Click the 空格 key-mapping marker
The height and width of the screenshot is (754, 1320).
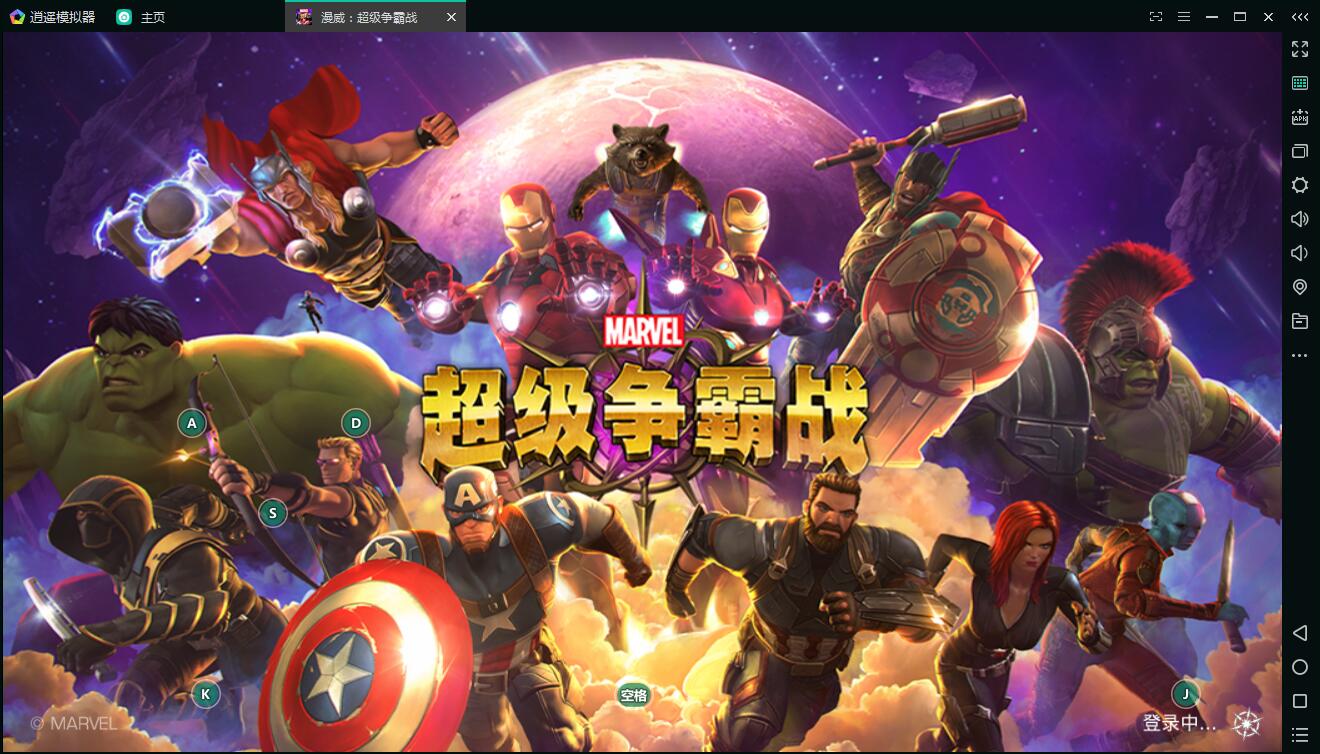634,696
